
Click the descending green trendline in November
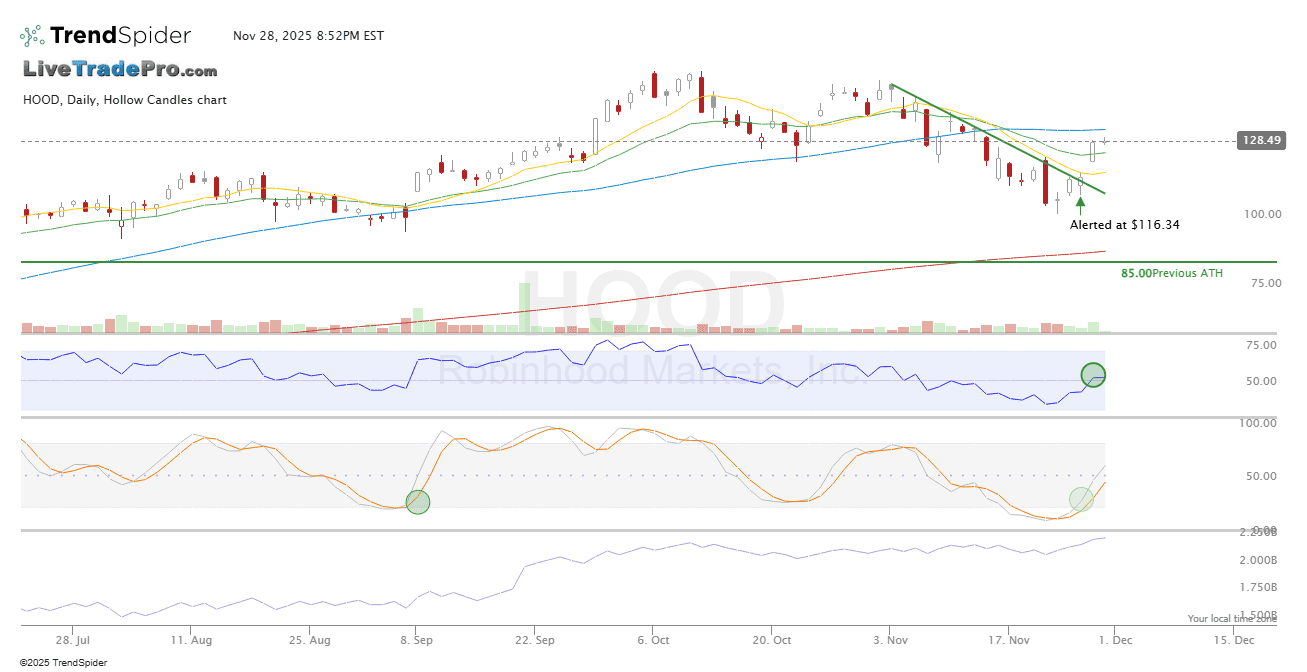(1000, 138)
